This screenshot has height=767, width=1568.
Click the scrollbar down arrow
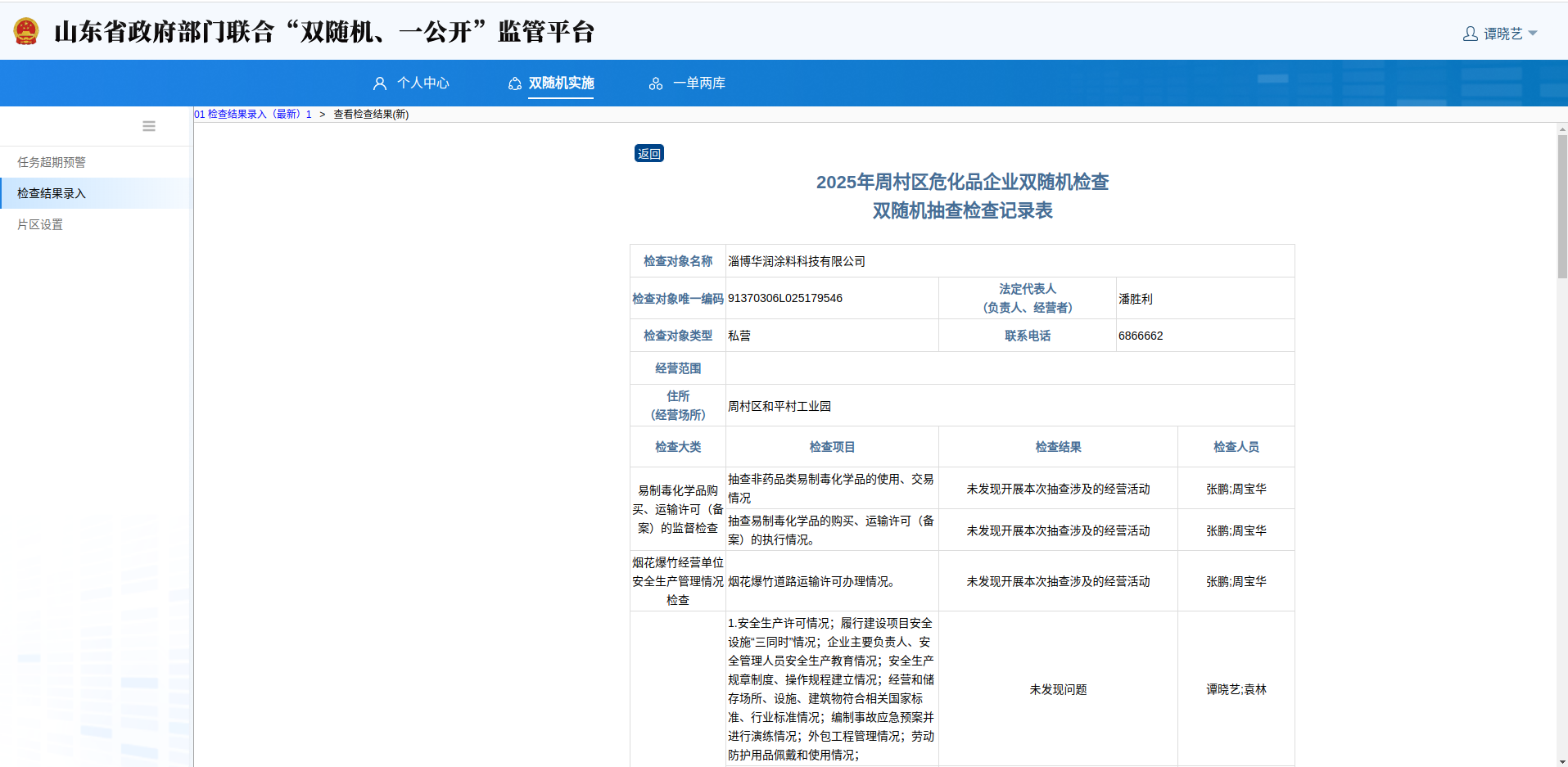[1562, 761]
